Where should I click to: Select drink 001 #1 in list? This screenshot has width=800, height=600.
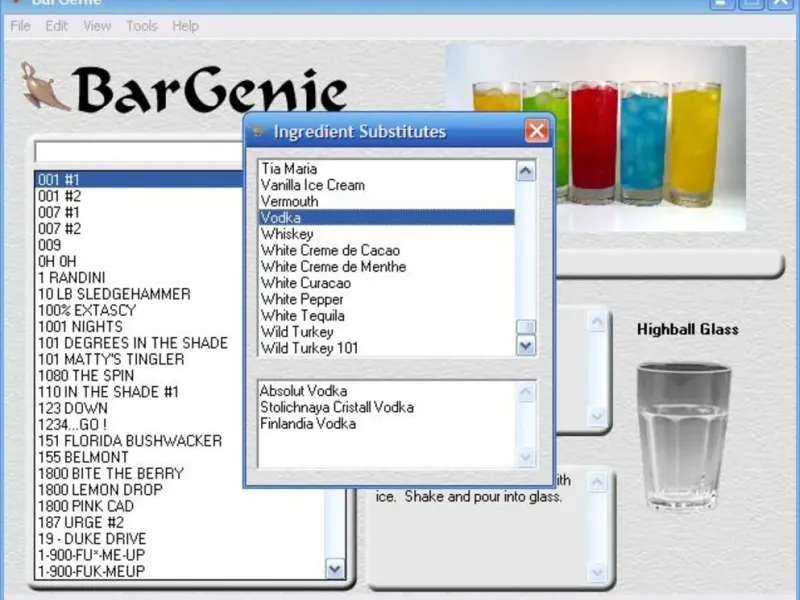(139, 180)
